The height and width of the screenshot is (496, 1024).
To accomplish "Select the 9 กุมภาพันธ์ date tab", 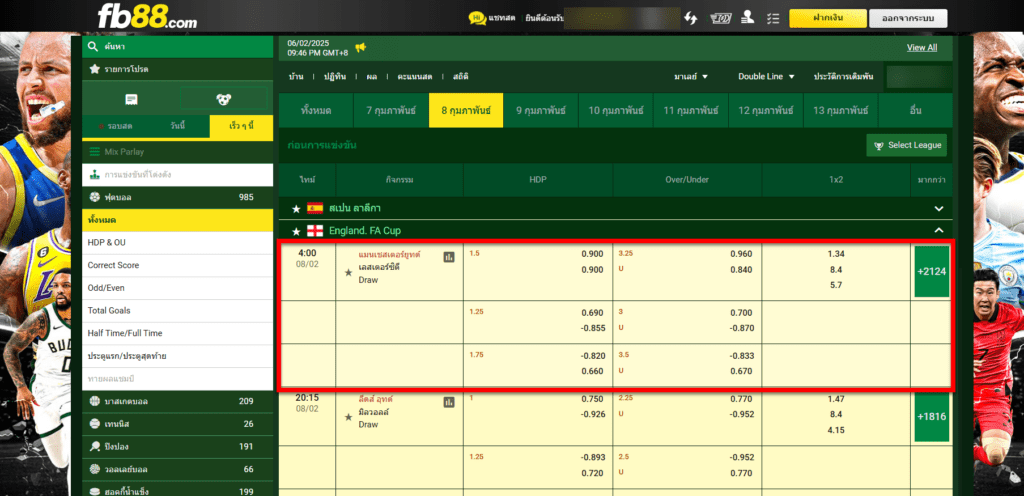I will click(541, 110).
